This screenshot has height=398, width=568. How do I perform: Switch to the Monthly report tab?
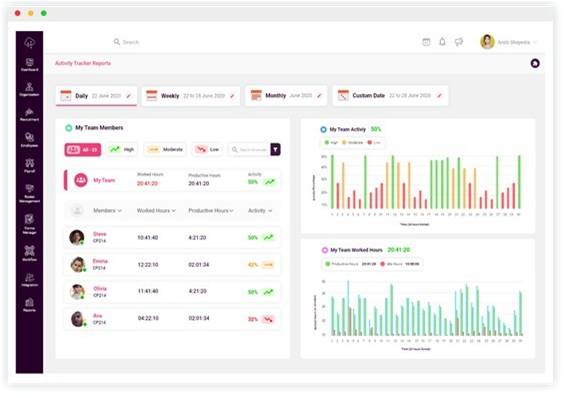click(x=286, y=96)
